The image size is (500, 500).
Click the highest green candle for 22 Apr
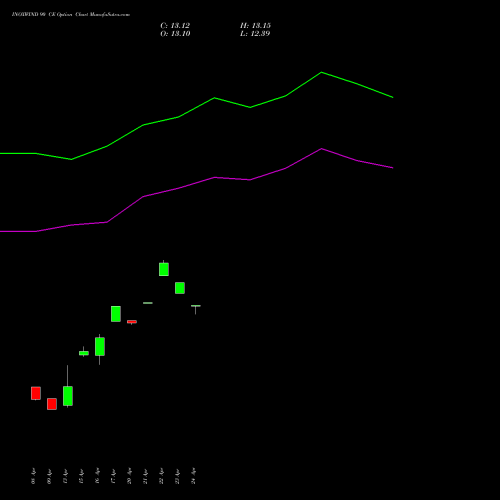coord(164,269)
